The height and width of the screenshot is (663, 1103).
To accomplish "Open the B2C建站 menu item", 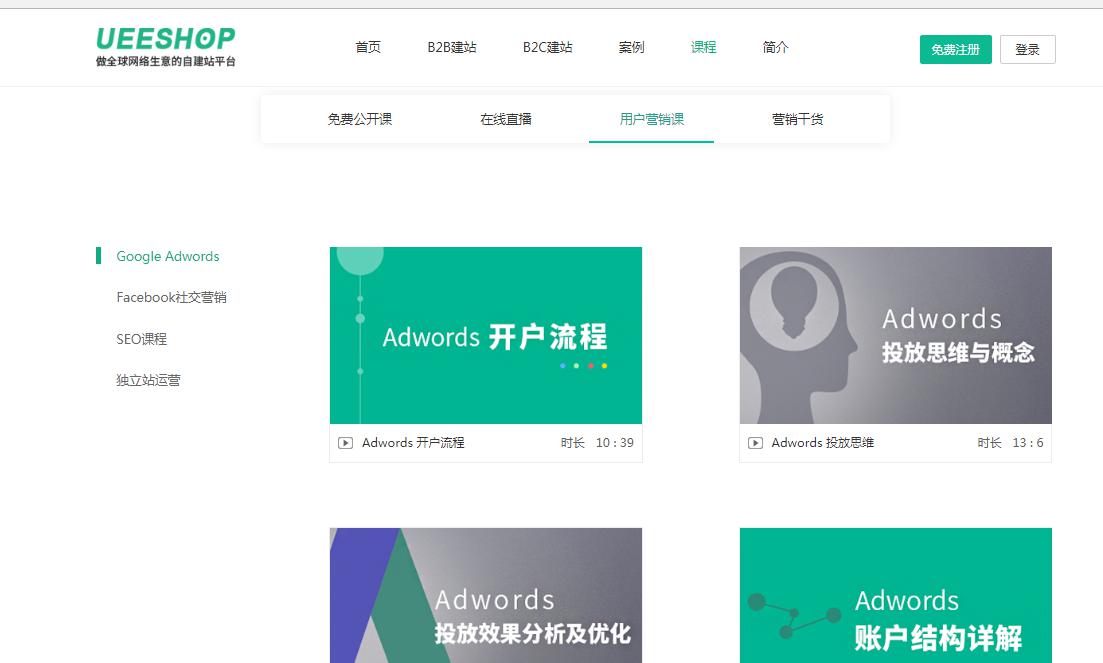I will [x=546, y=46].
